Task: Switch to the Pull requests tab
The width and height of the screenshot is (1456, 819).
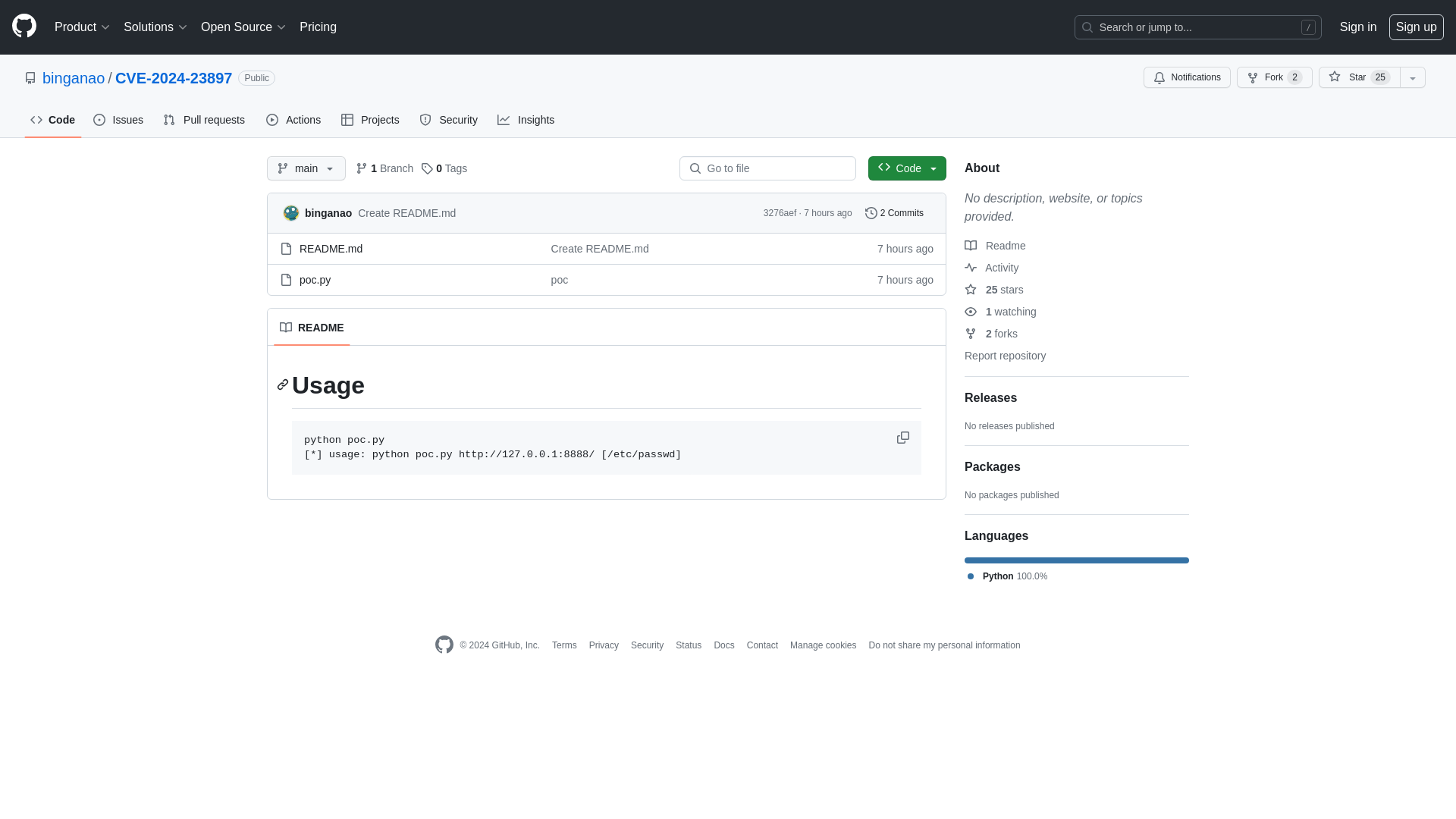Action: pos(204,120)
